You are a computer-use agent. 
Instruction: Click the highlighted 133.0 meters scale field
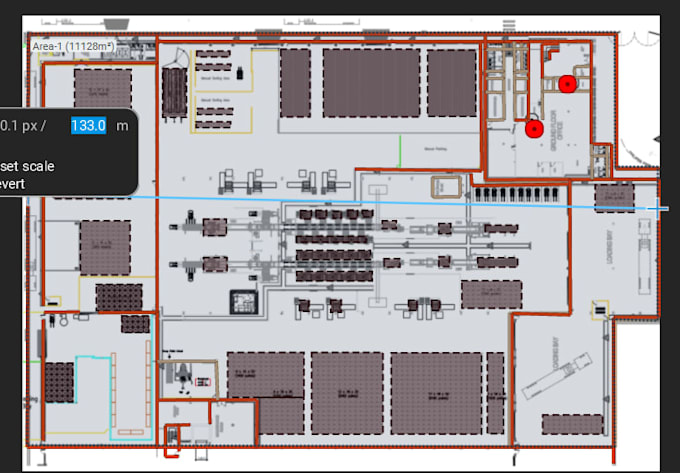click(88, 126)
